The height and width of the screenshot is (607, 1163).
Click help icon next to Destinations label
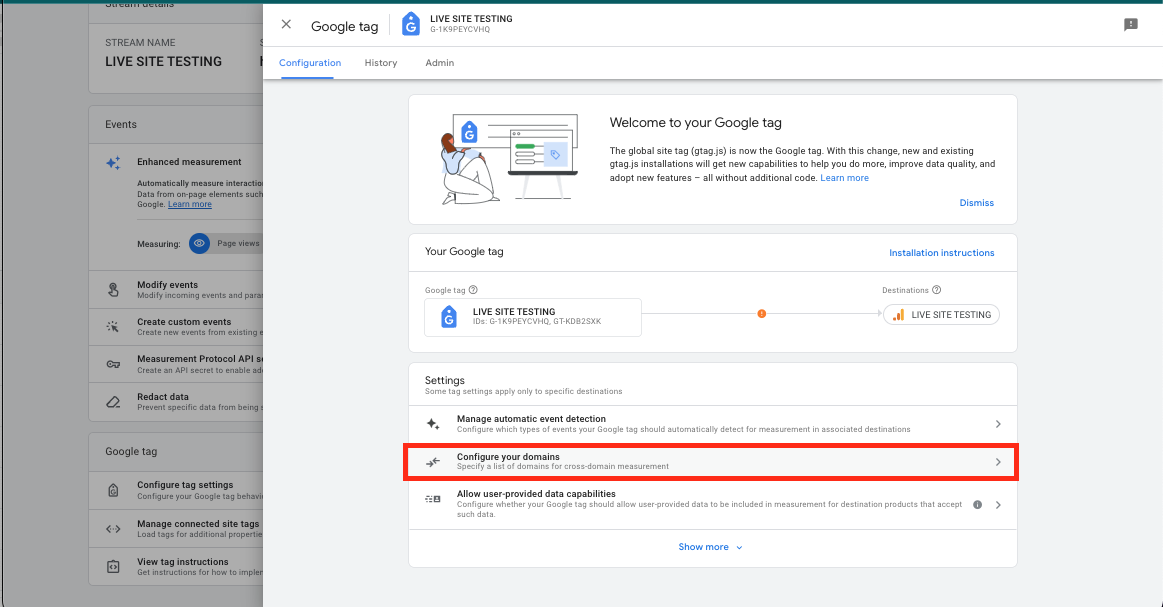pyautogui.click(x=936, y=290)
